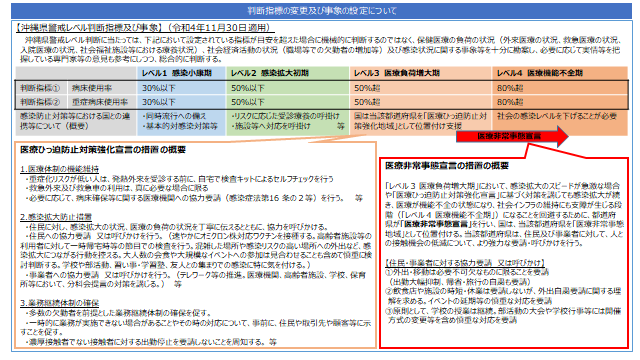Click the '基本的対感染対策等' bullet
Viewport: 640px width, 360px height.
pos(180,126)
